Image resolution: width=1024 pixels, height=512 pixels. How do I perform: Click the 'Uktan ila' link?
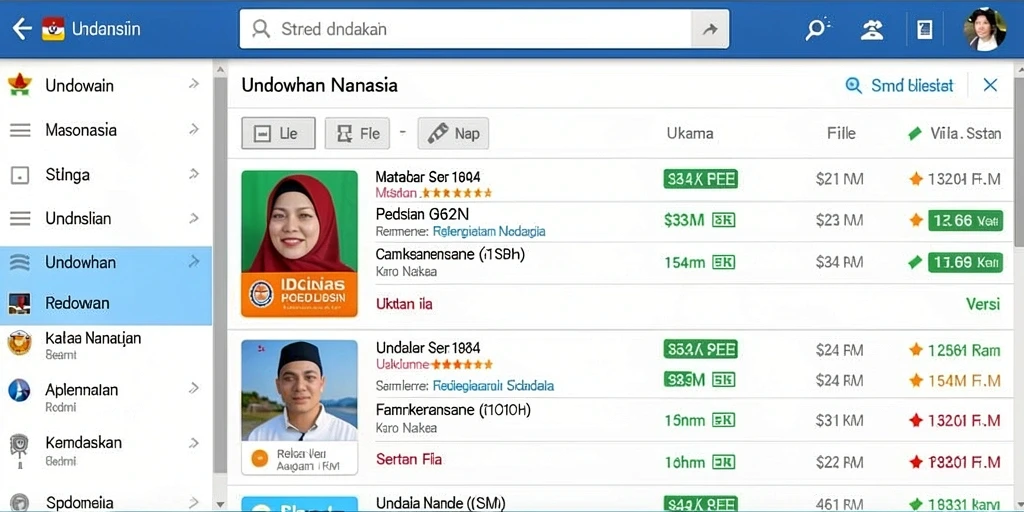click(404, 304)
